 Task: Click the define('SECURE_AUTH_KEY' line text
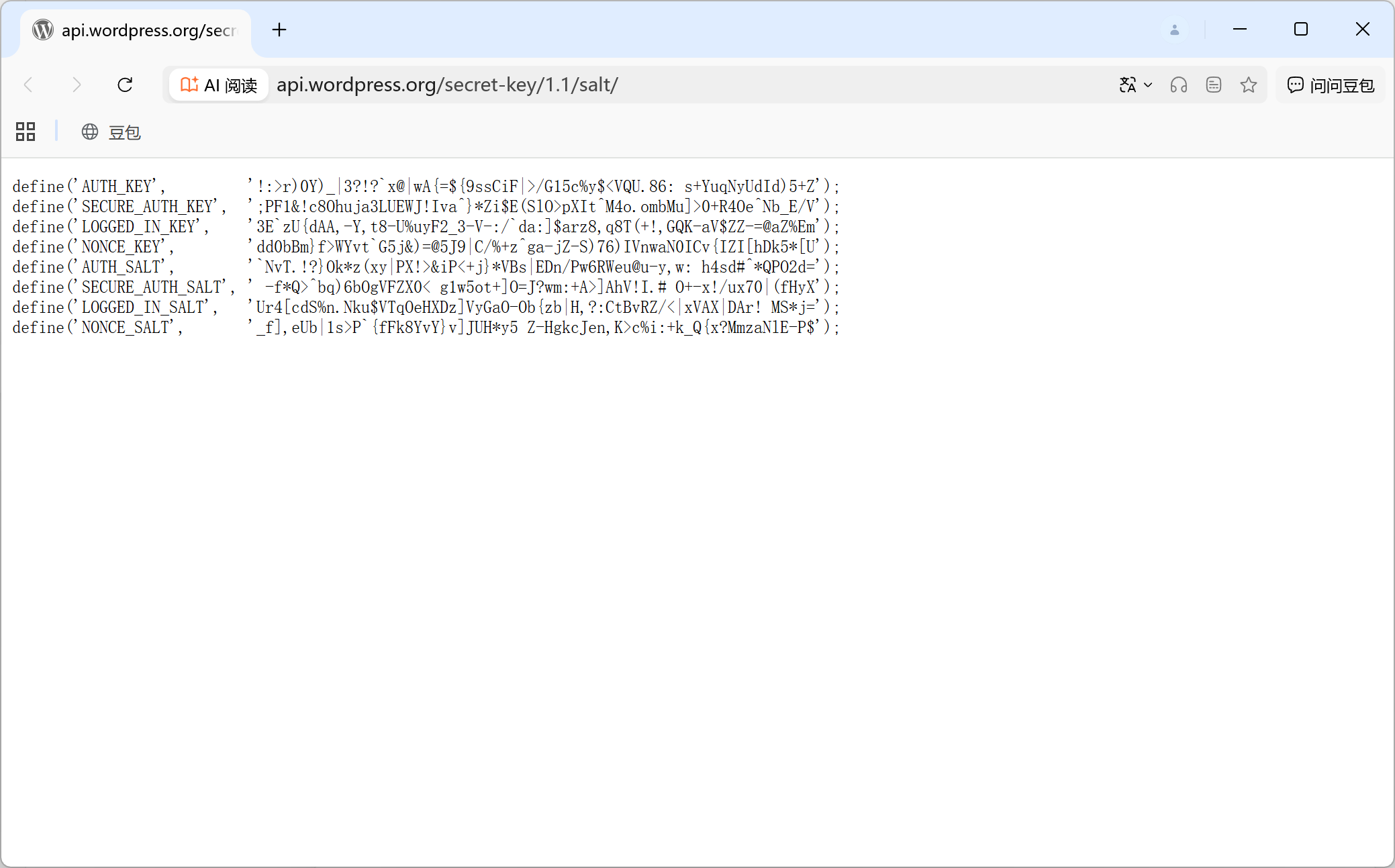point(426,207)
